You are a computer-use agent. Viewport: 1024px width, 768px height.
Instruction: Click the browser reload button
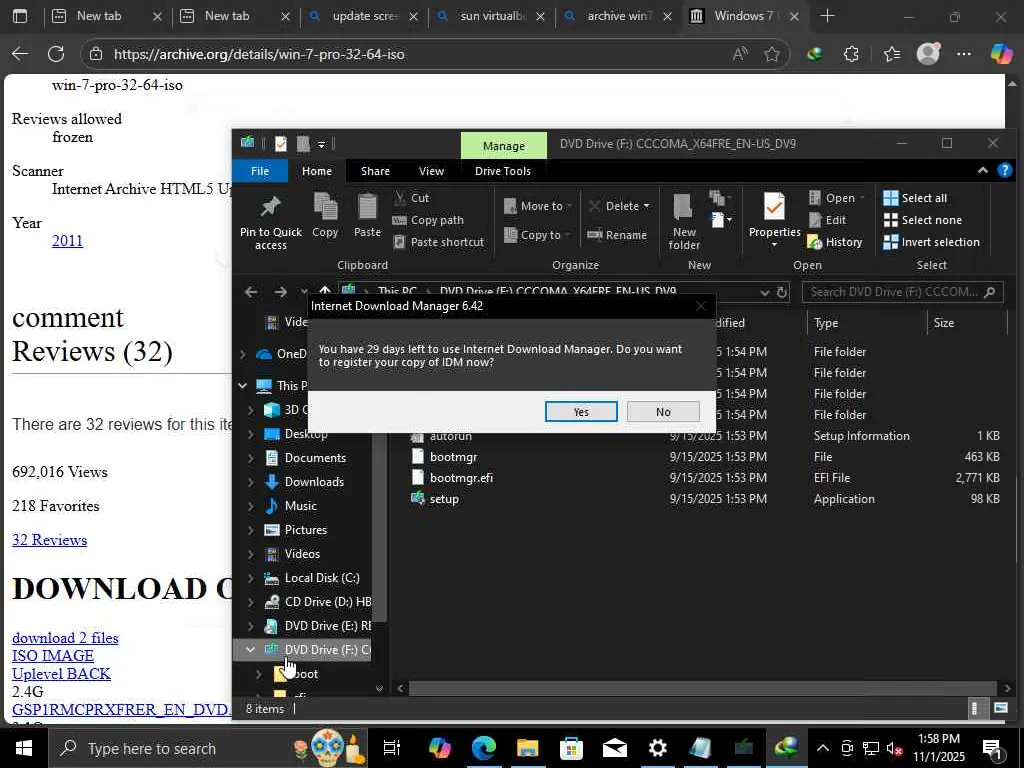tap(56, 54)
